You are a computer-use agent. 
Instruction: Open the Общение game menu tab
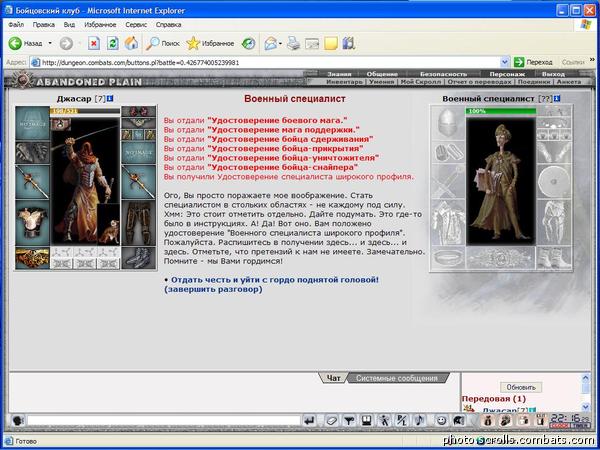coord(382,74)
